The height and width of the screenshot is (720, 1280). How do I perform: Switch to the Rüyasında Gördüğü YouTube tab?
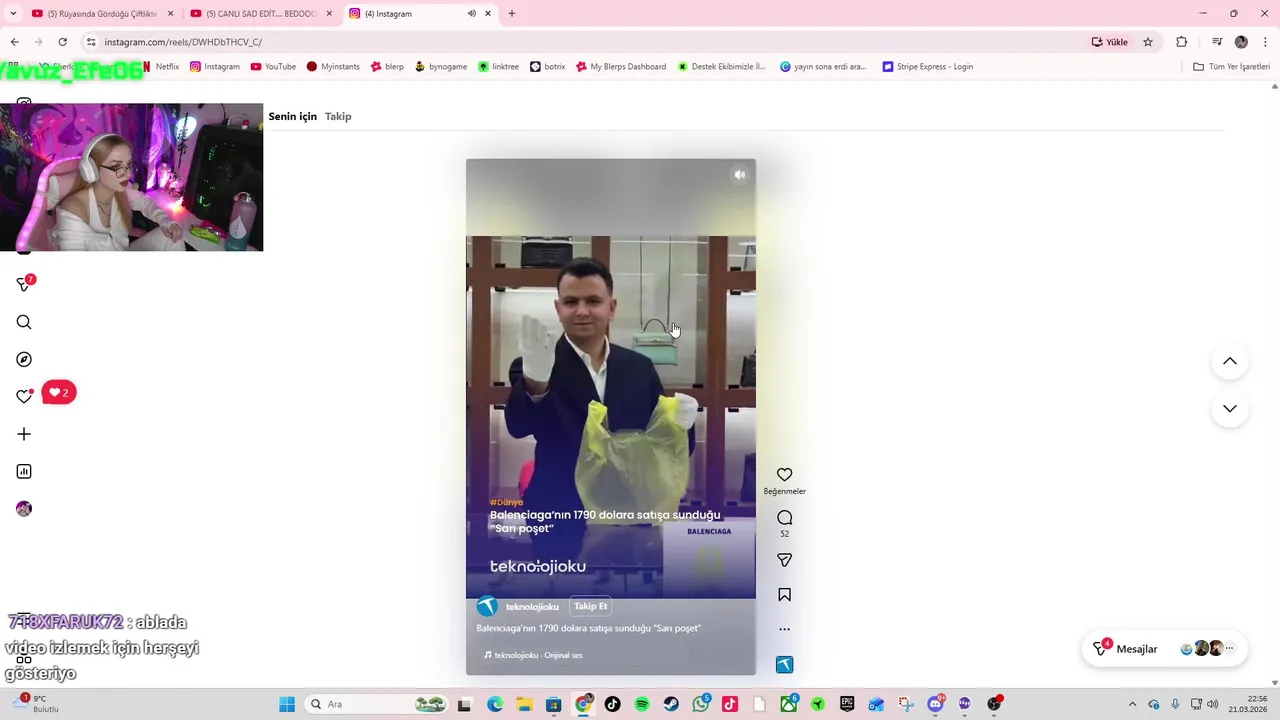pyautogui.click(x=103, y=14)
